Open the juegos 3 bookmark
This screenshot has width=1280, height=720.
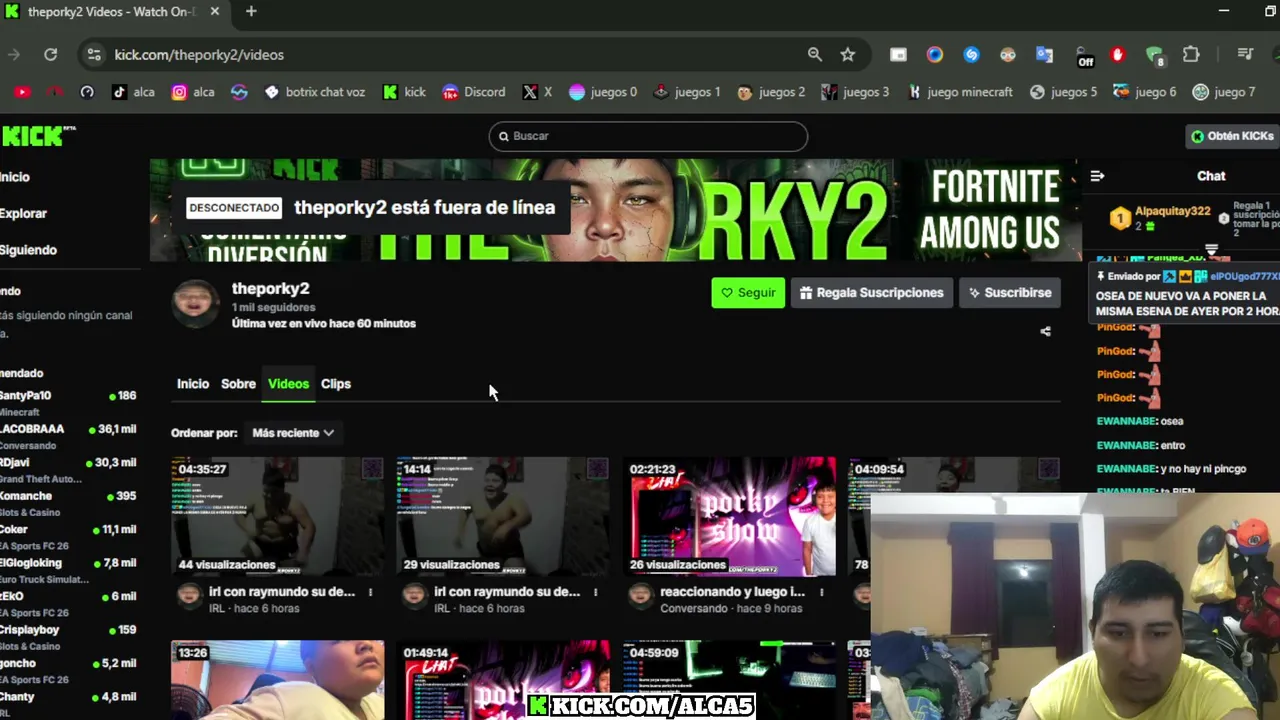(854, 92)
